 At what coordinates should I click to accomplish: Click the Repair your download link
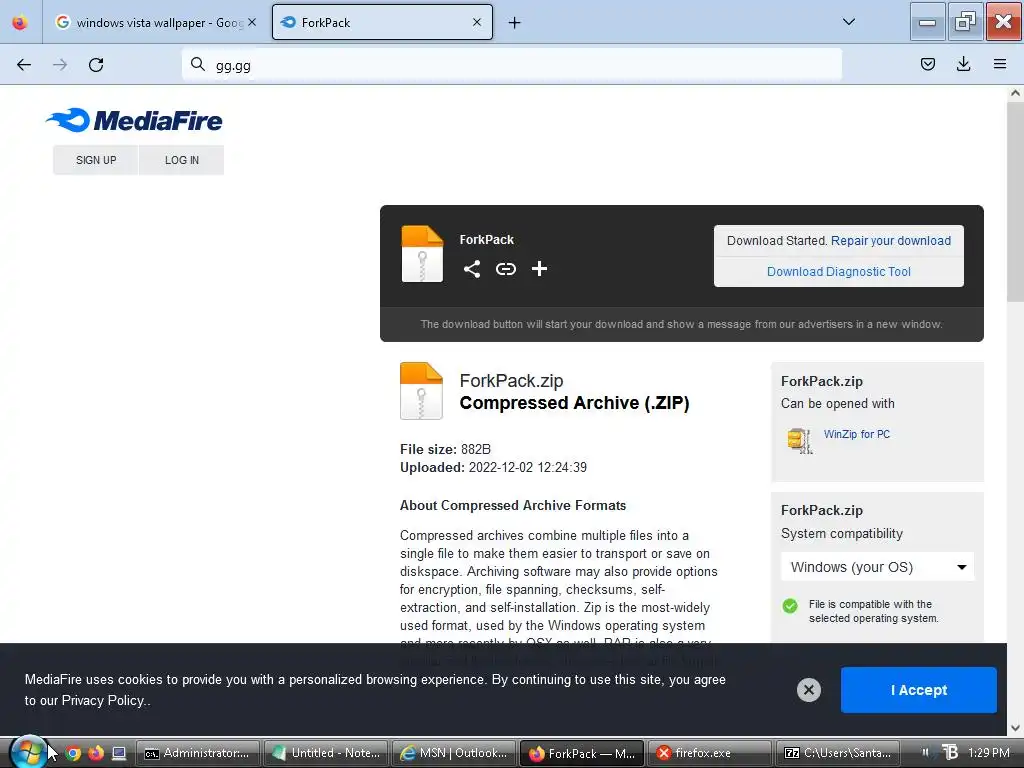(x=891, y=240)
